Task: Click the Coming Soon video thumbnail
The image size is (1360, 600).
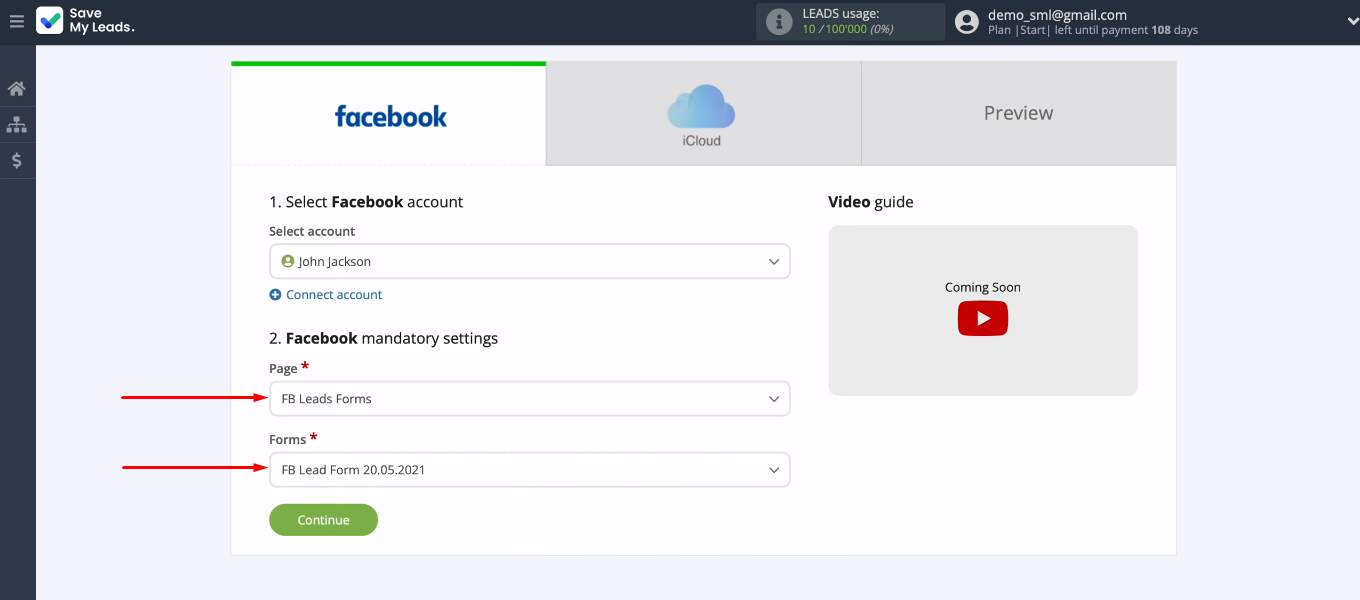Action: (x=983, y=310)
